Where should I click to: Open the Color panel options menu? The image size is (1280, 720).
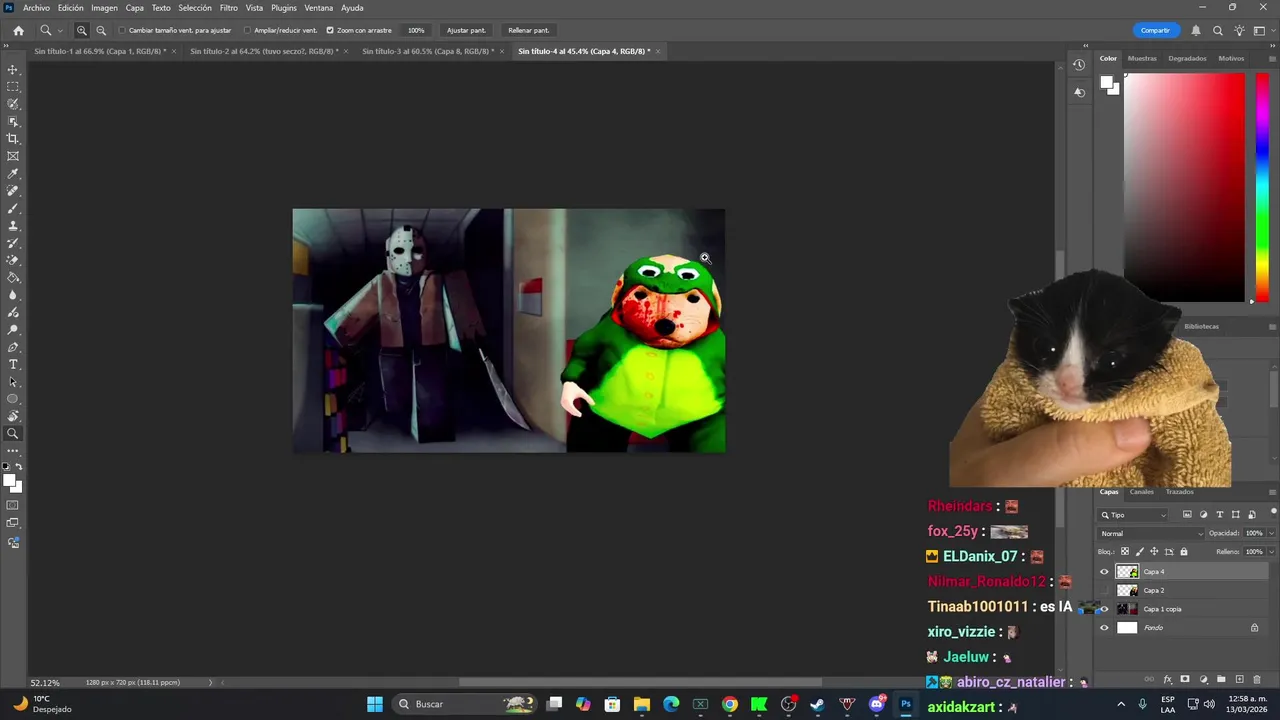pyautogui.click(x=1272, y=58)
